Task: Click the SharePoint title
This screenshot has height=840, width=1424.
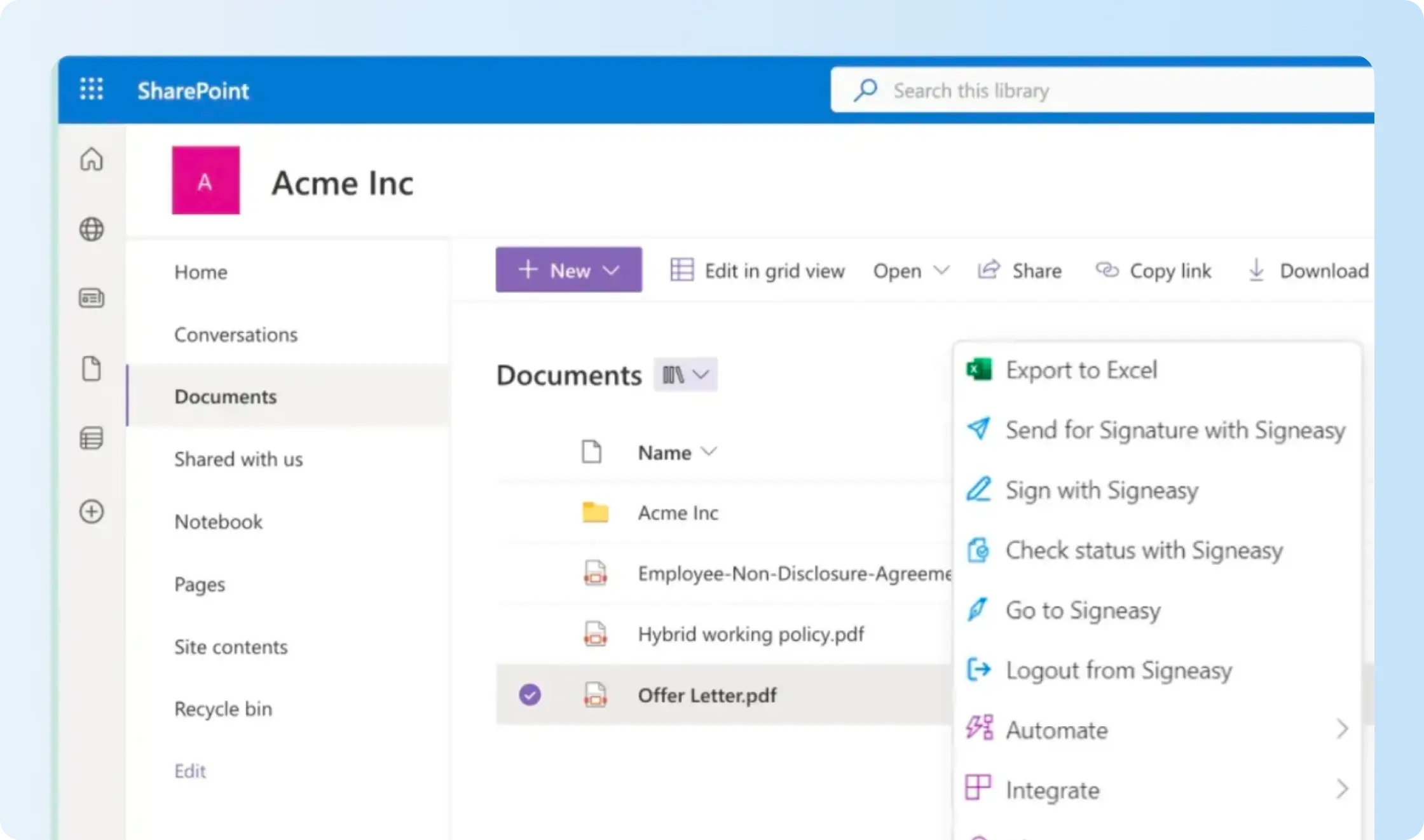Action: click(x=193, y=90)
